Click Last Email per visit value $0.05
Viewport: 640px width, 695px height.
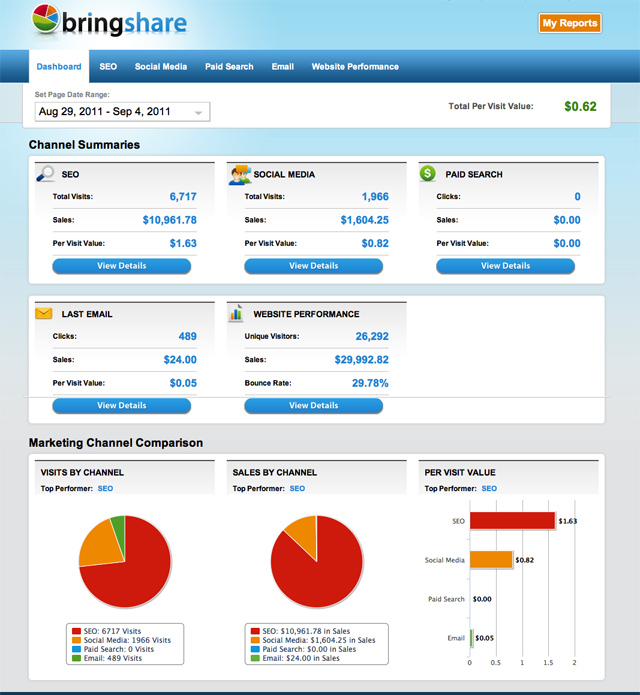[183, 383]
